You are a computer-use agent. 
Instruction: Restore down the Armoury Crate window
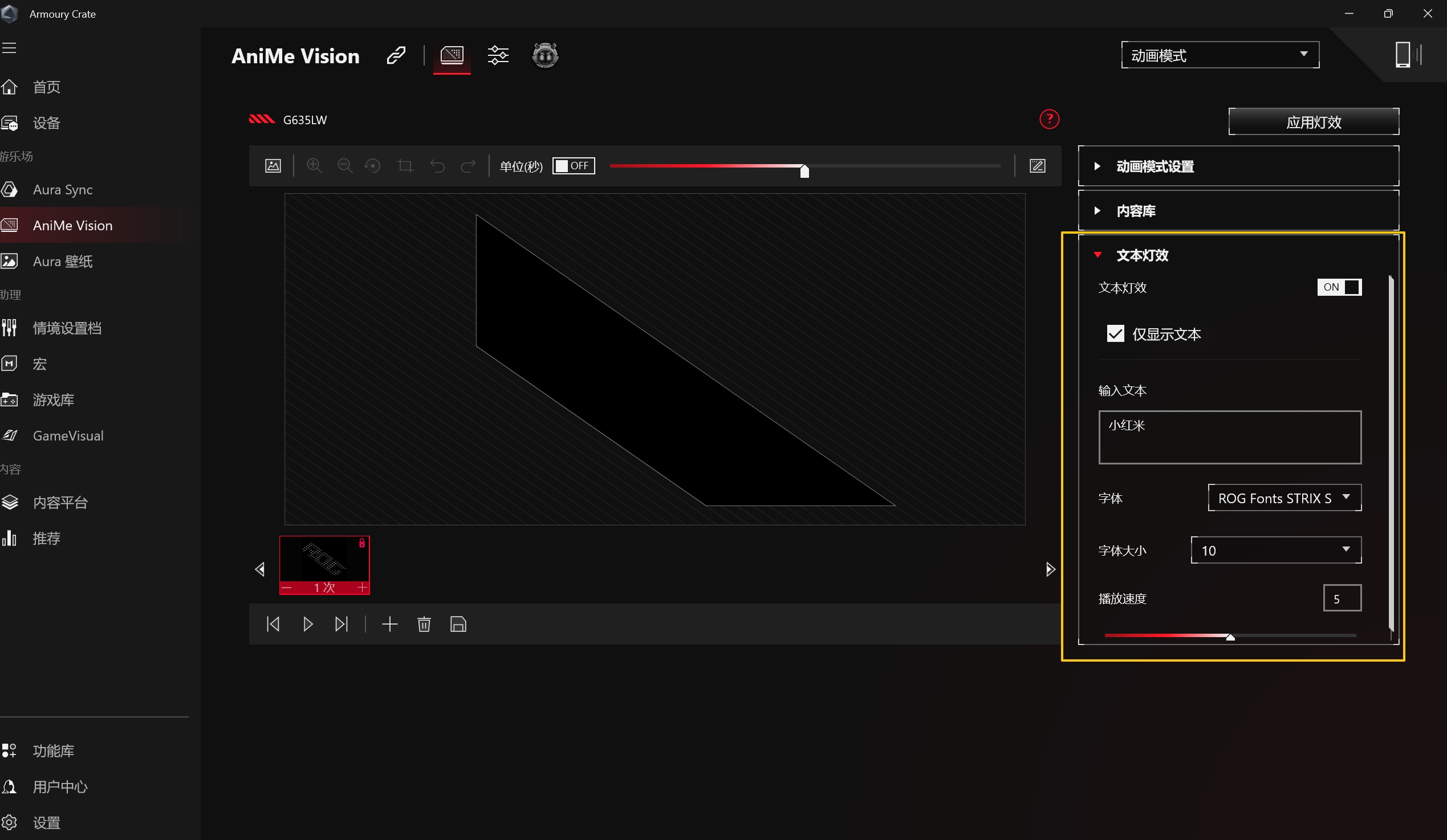point(1388,13)
